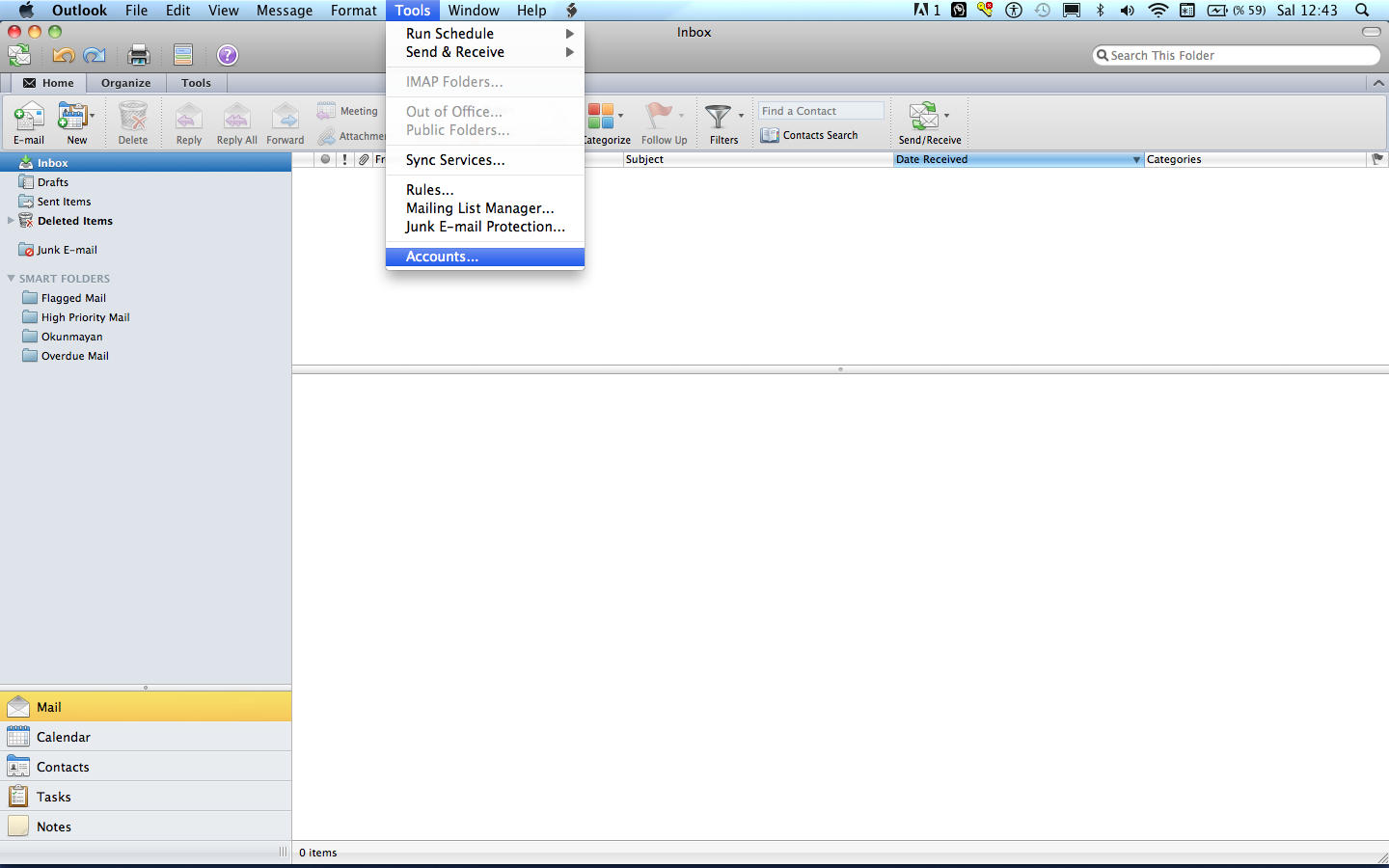
Task: Open the Filters dropdown arrow
Action: coord(741,116)
